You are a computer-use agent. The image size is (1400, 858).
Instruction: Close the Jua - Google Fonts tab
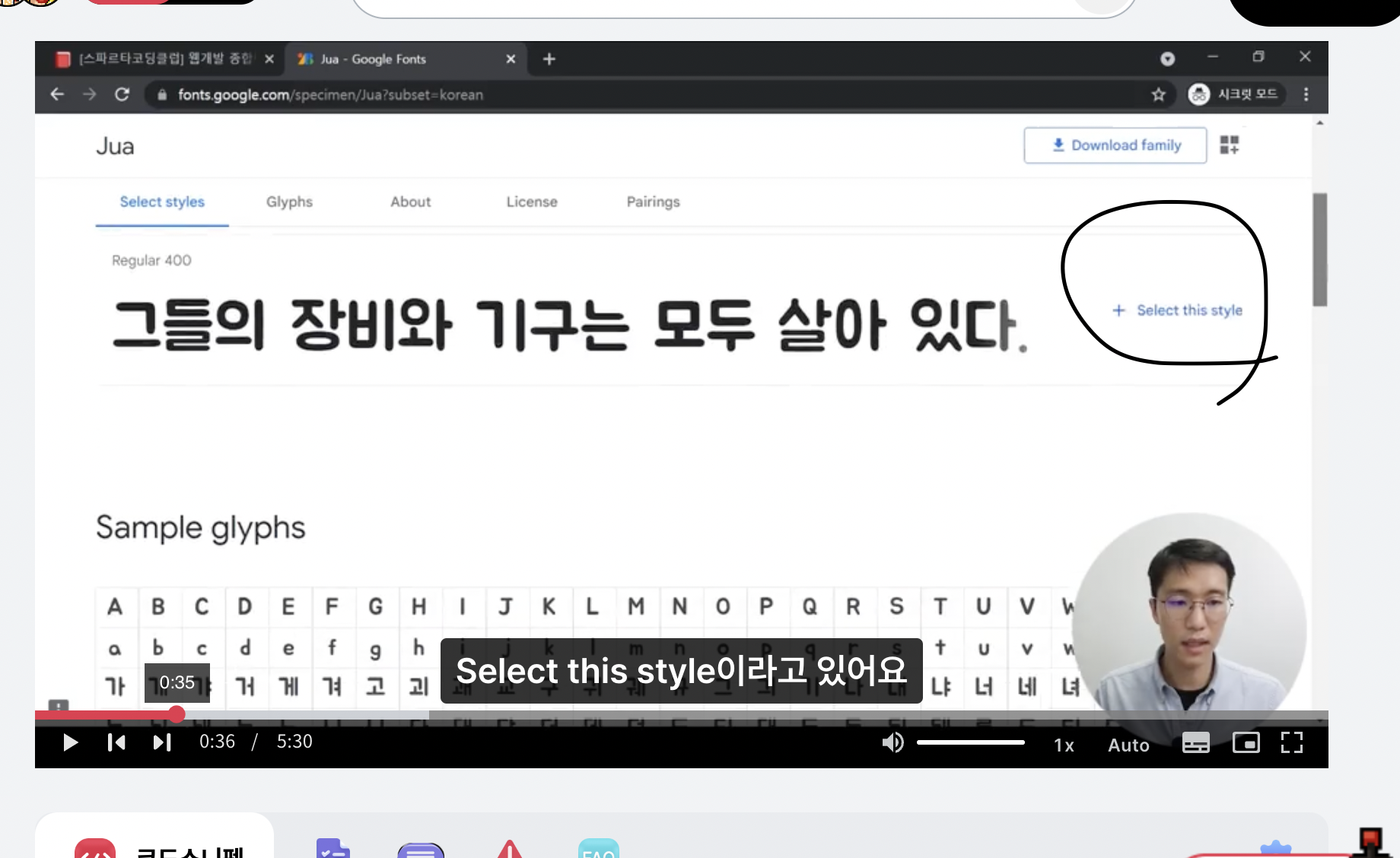coord(511,59)
